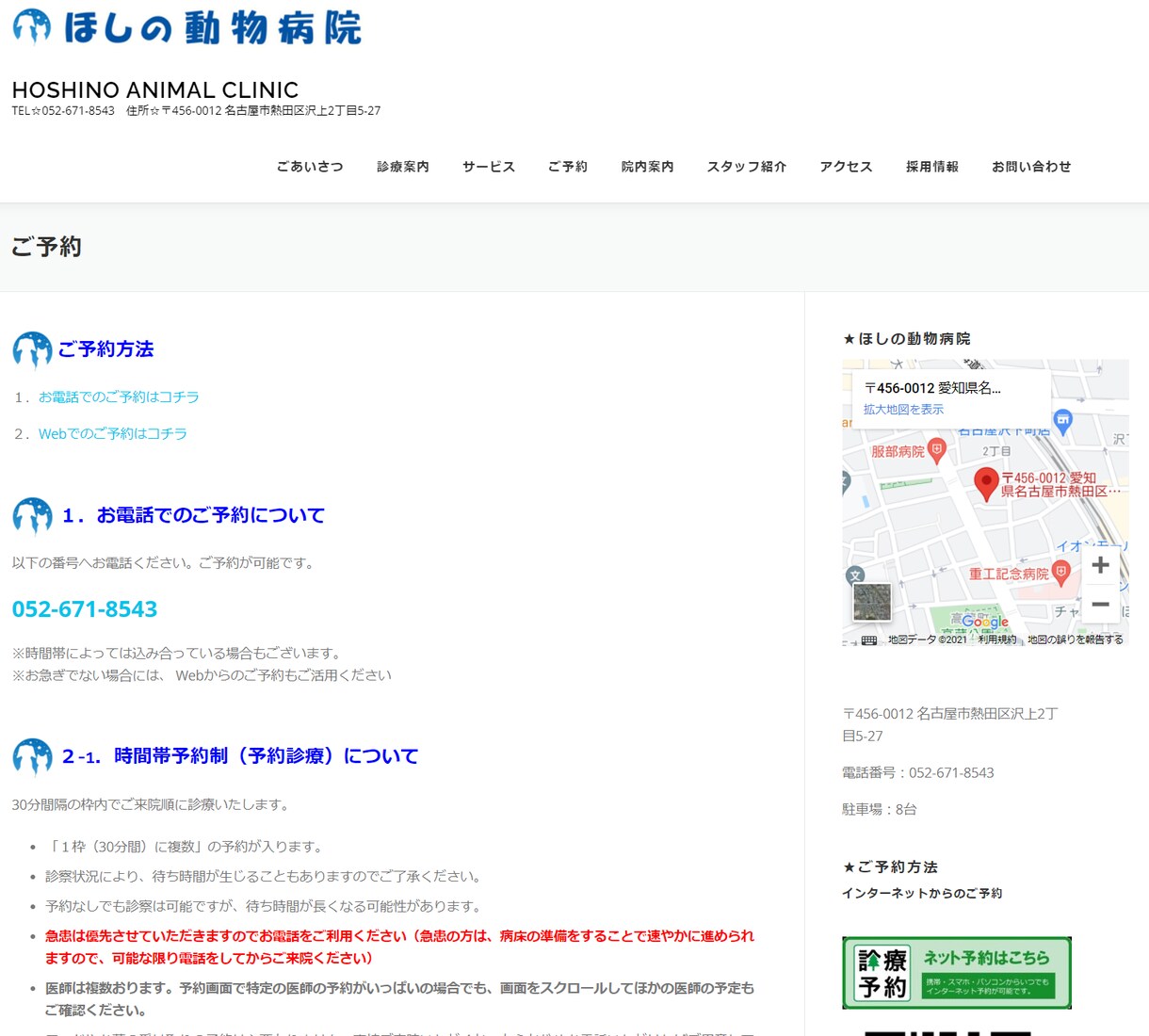This screenshot has width=1149, height=1036.
Task: Click the red location pin on map
Action: pos(986,484)
